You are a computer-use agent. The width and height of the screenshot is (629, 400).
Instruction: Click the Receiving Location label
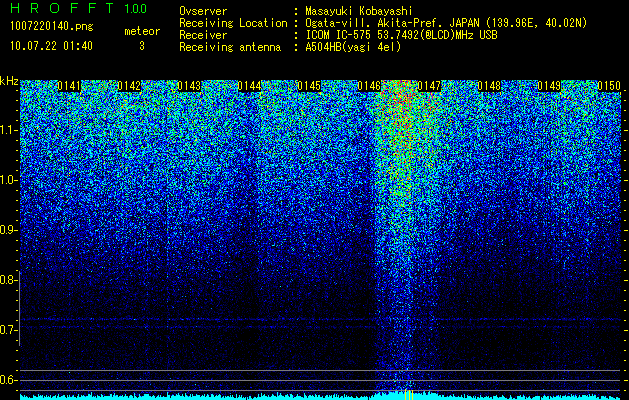(233, 23)
